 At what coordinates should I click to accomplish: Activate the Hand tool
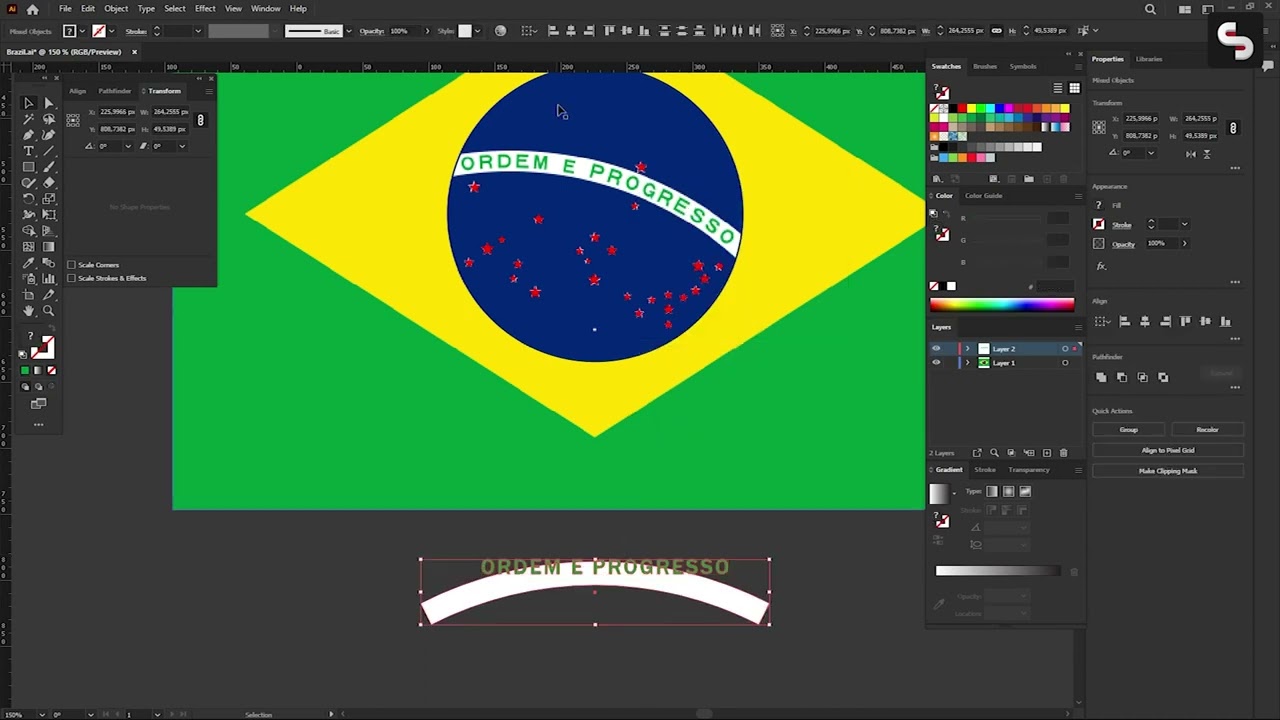[x=29, y=311]
